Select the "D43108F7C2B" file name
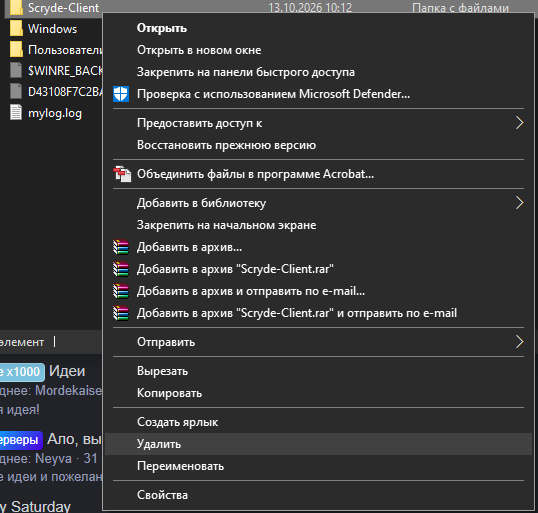 [x=65, y=92]
